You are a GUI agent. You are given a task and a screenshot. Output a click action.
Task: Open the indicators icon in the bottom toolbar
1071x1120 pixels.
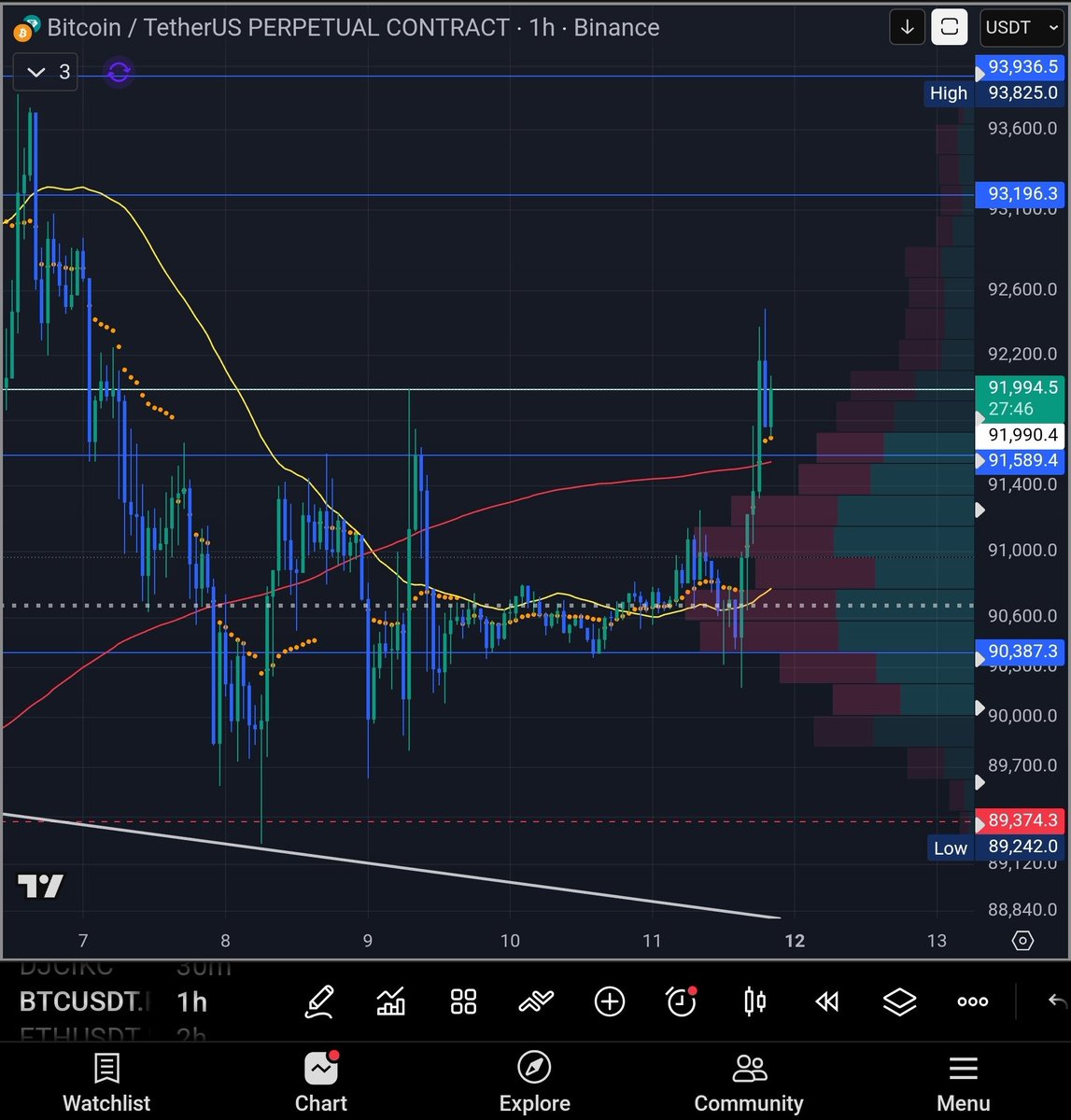389,1001
